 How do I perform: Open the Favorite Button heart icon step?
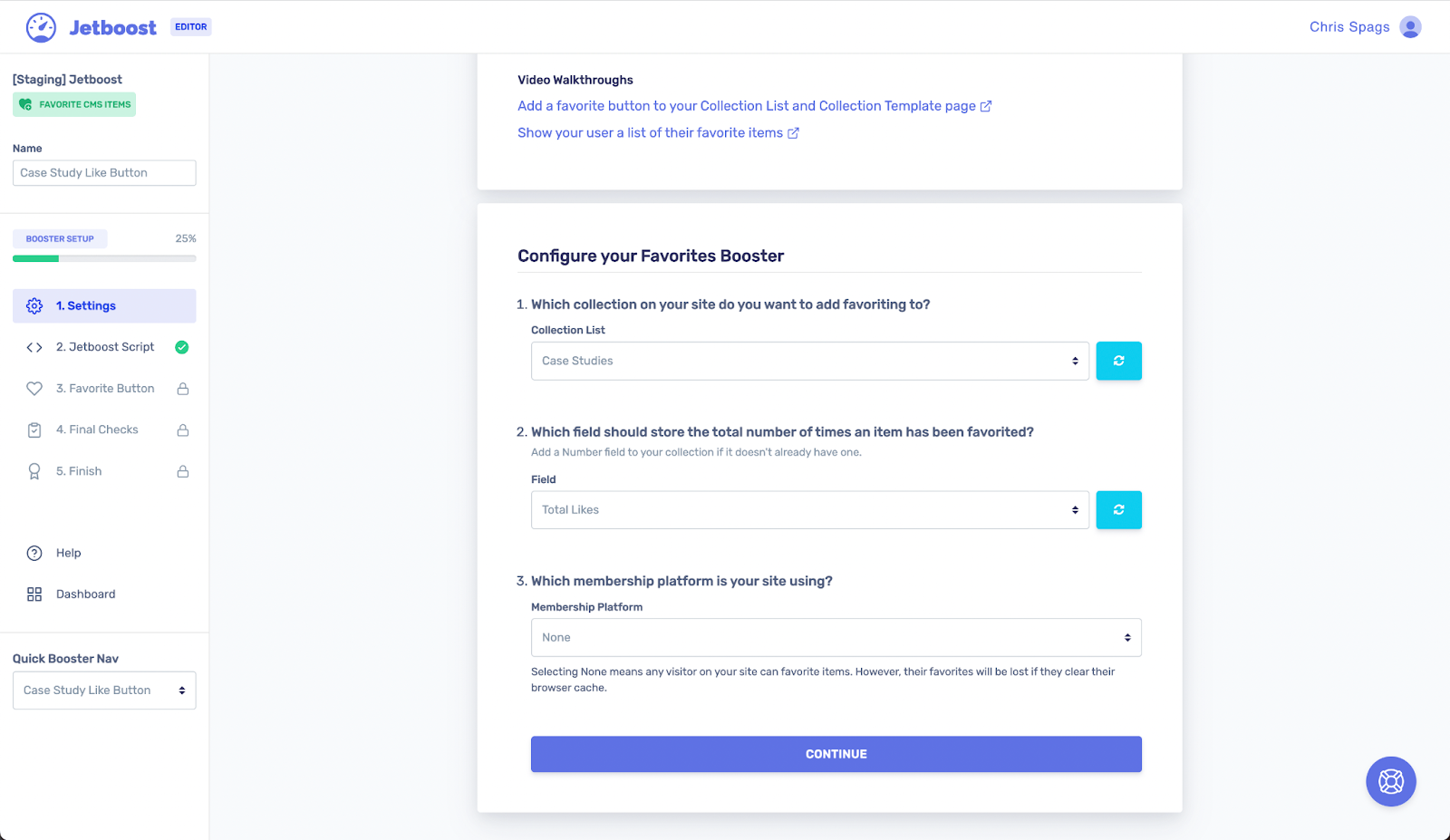(34, 388)
